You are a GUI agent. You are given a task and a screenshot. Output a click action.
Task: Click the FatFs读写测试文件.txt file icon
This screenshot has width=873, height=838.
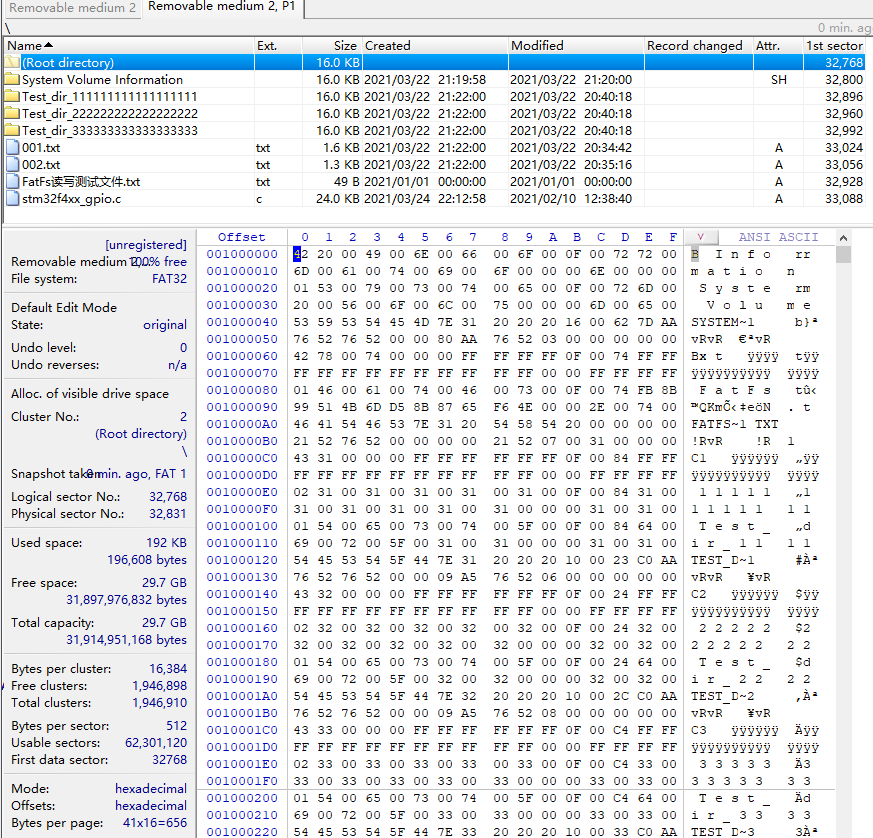click(x=14, y=181)
